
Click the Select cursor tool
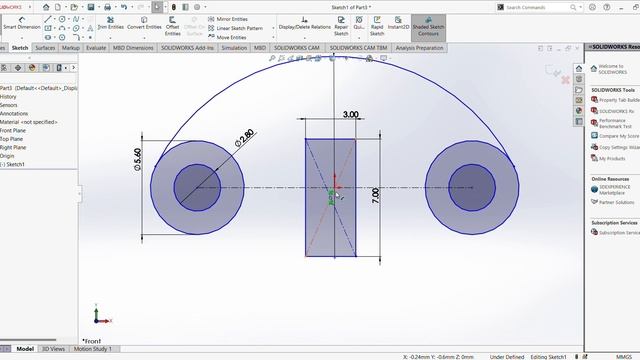(x=157, y=7)
